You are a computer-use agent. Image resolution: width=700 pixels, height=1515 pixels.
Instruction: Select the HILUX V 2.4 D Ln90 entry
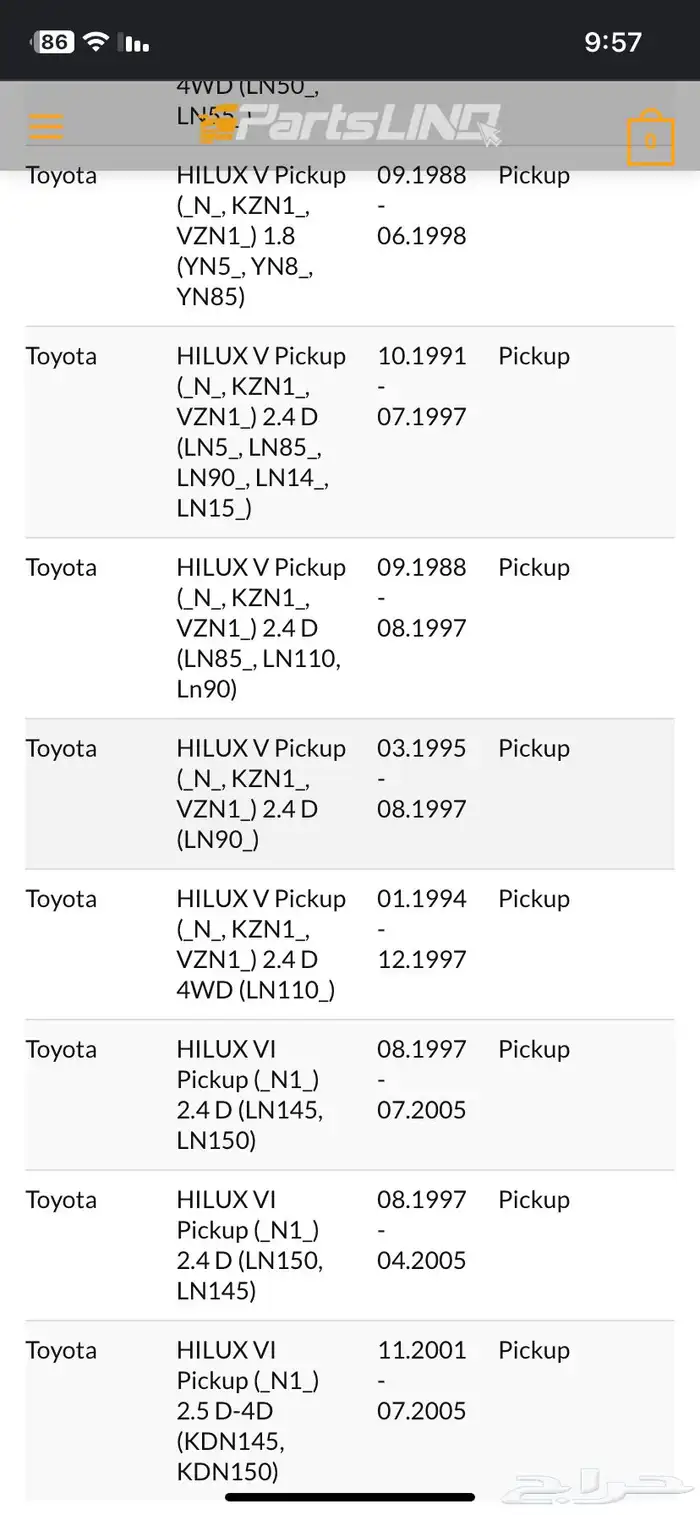(350, 628)
